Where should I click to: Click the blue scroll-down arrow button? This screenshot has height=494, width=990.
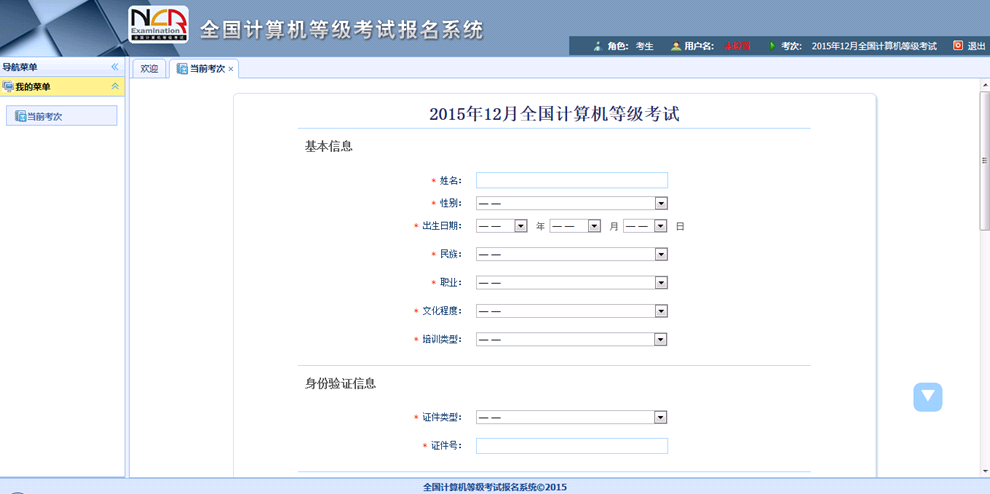point(927,397)
